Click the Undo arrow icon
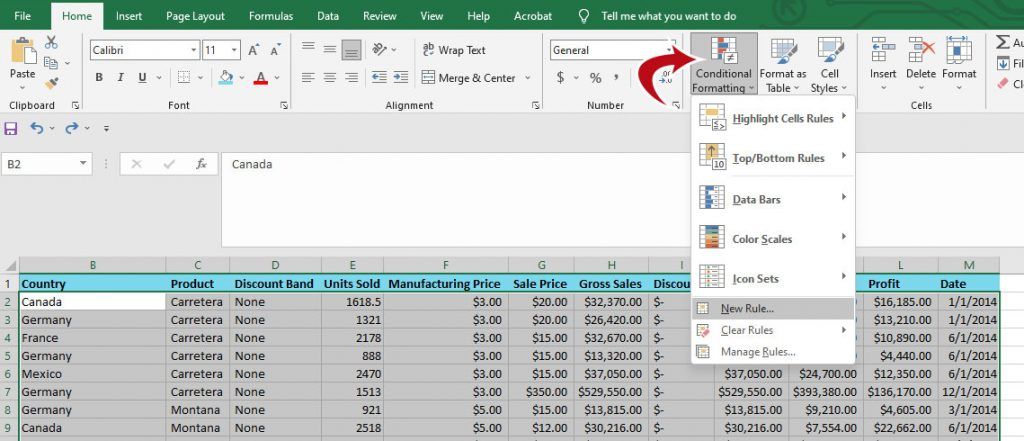Screen dimensions: 1024x441 (37, 129)
